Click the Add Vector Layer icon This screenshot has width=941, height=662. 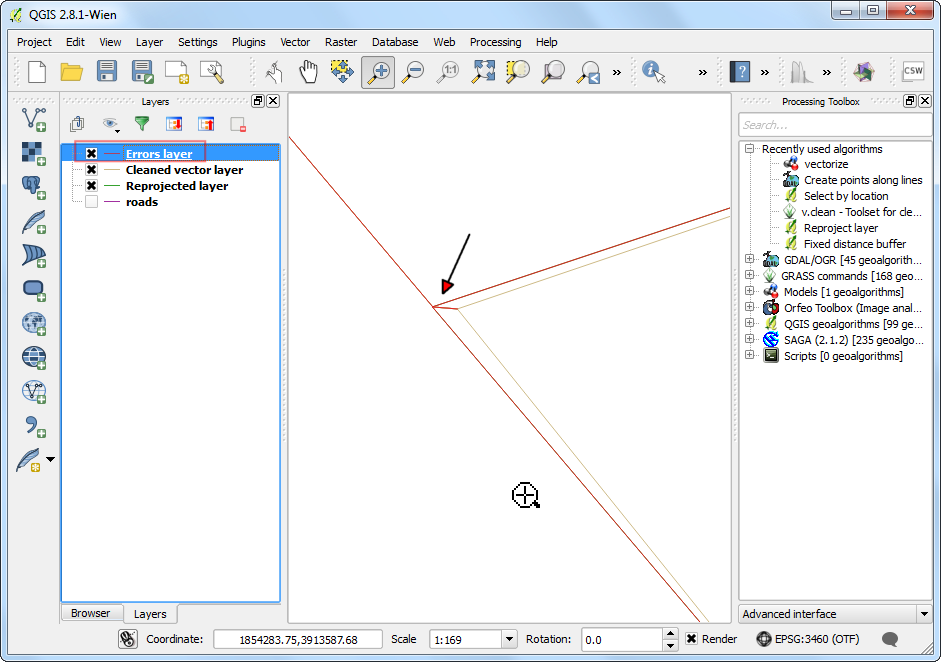34,119
